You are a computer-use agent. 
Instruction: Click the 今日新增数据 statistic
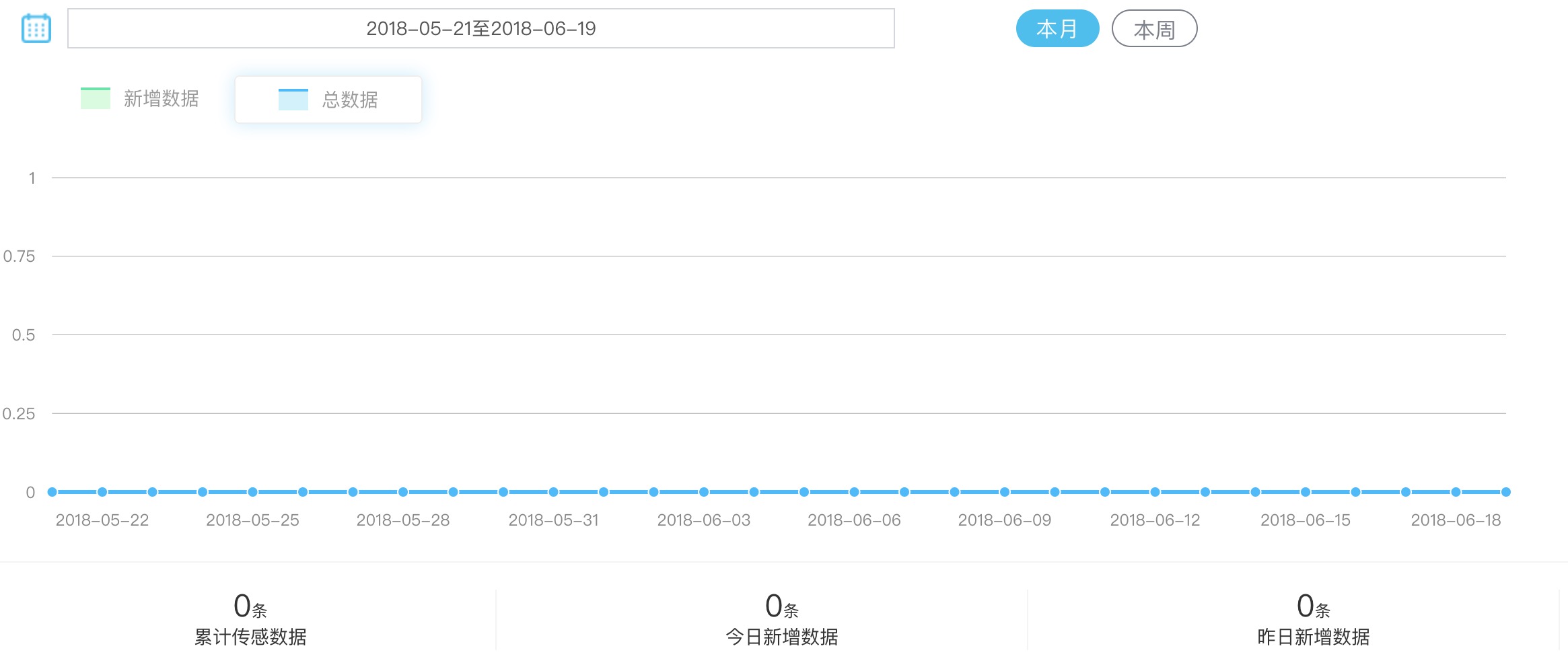pos(782,620)
